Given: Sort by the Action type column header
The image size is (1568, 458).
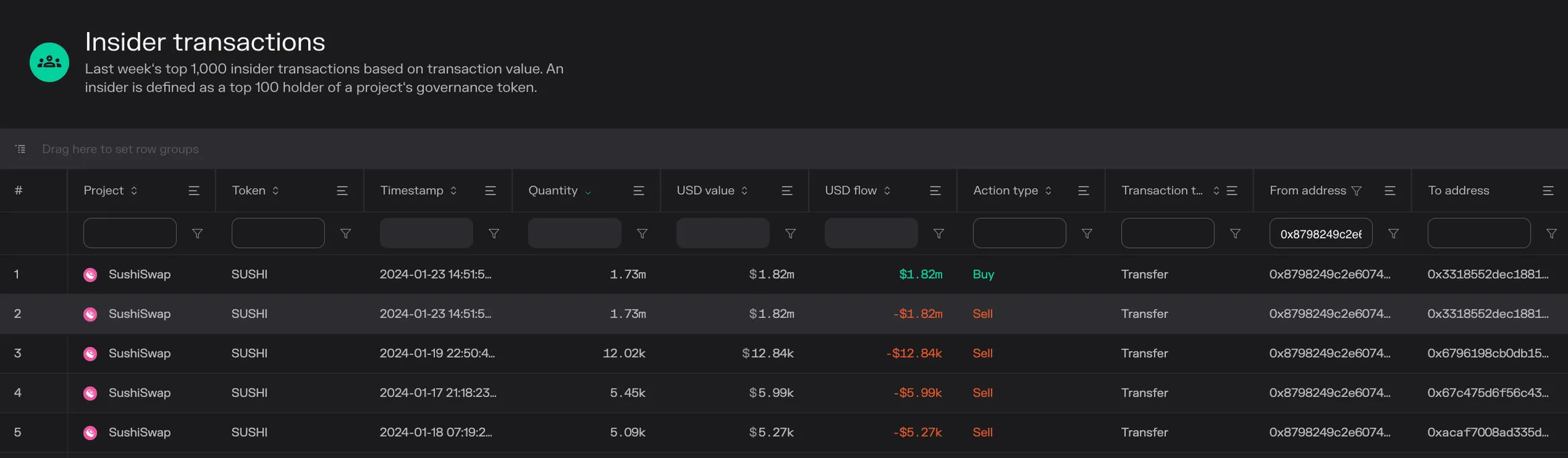Looking at the screenshot, I should 1012,191.
